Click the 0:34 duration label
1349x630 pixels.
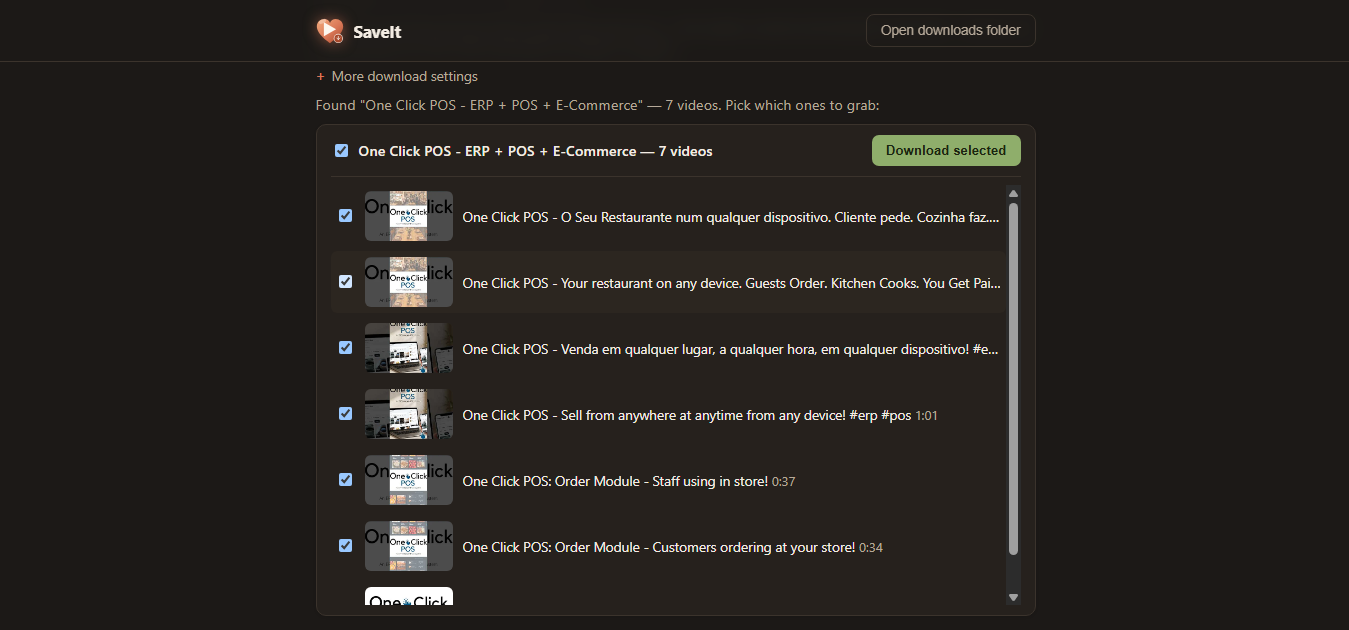(x=871, y=548)
